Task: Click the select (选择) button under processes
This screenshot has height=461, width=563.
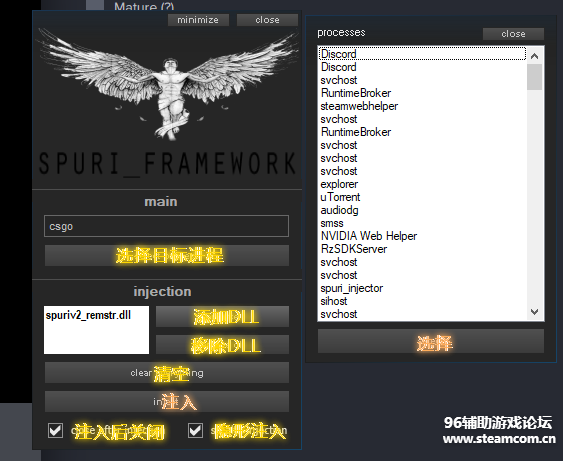Action: pyautogui.click(x=431, y=341)
